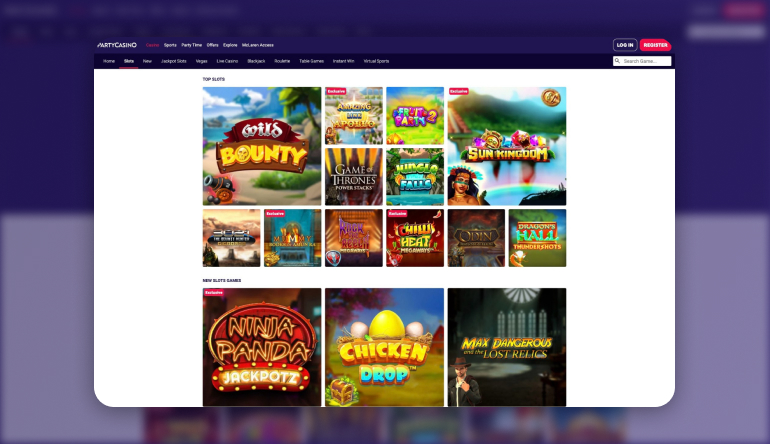The image size is (770, 444).
Task: Open Max Dangerous Lost Relics slot
Action: [x=507, y=347]
